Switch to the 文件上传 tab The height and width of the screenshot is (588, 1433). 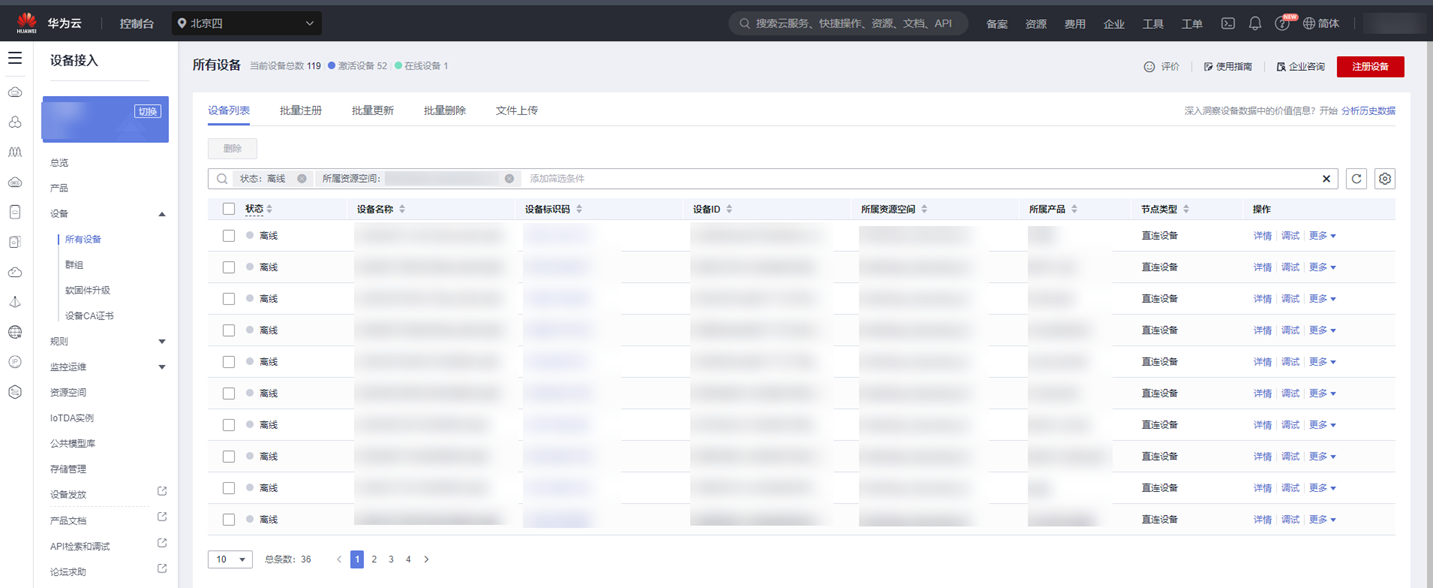(x=517, y=110)
